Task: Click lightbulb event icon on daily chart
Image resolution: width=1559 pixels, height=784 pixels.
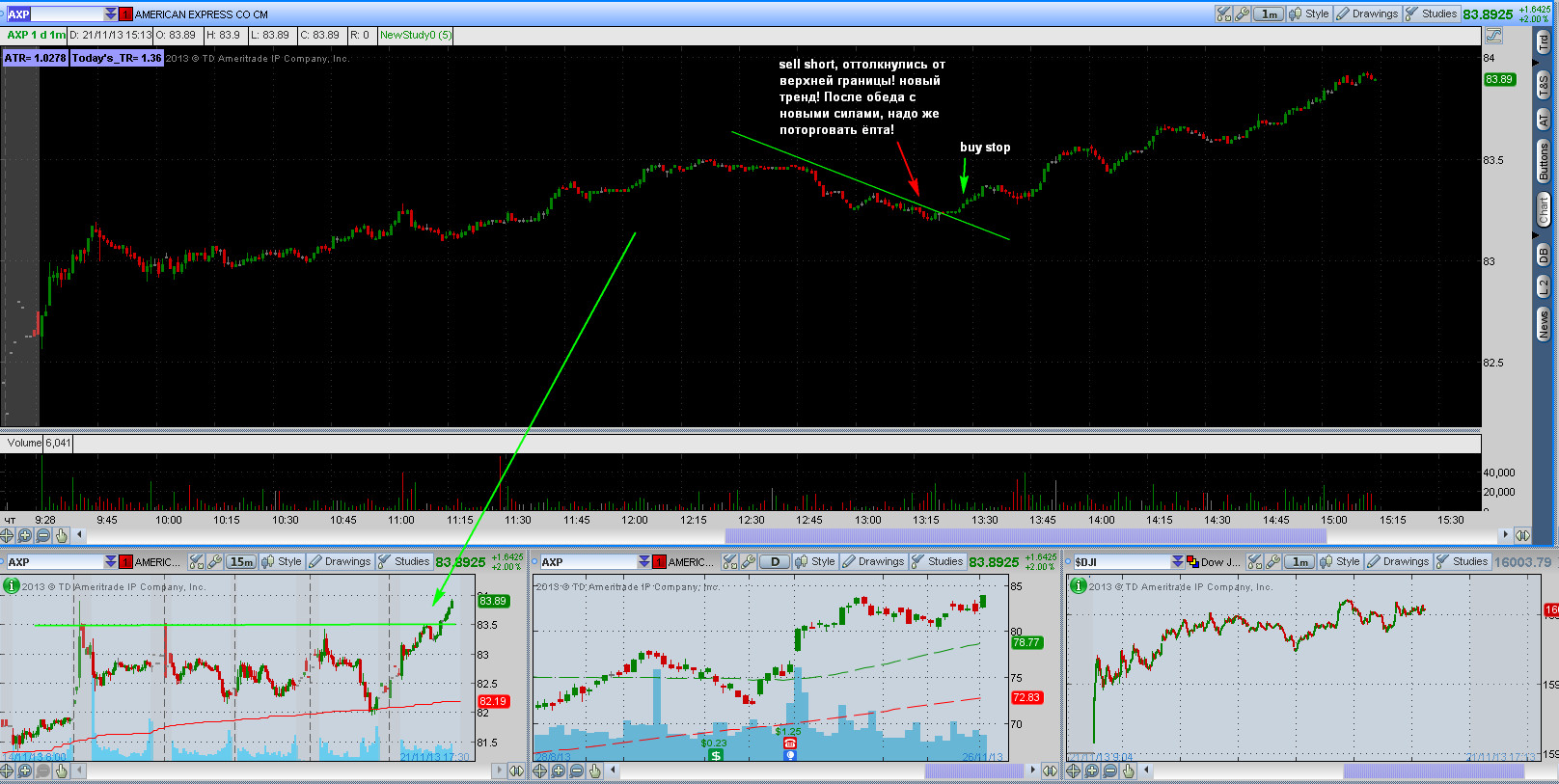Action: point(790,755)
